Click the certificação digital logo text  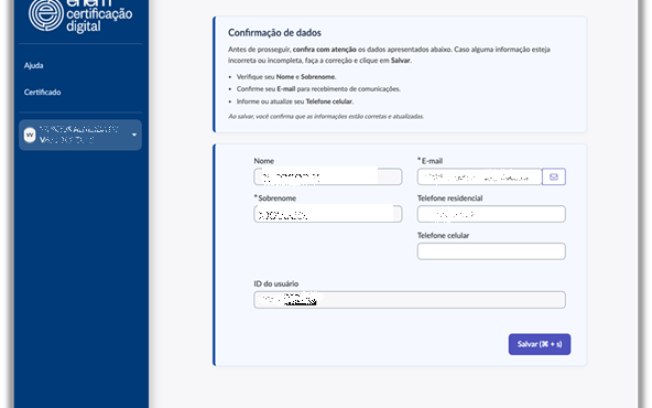(x=99, y=17)
